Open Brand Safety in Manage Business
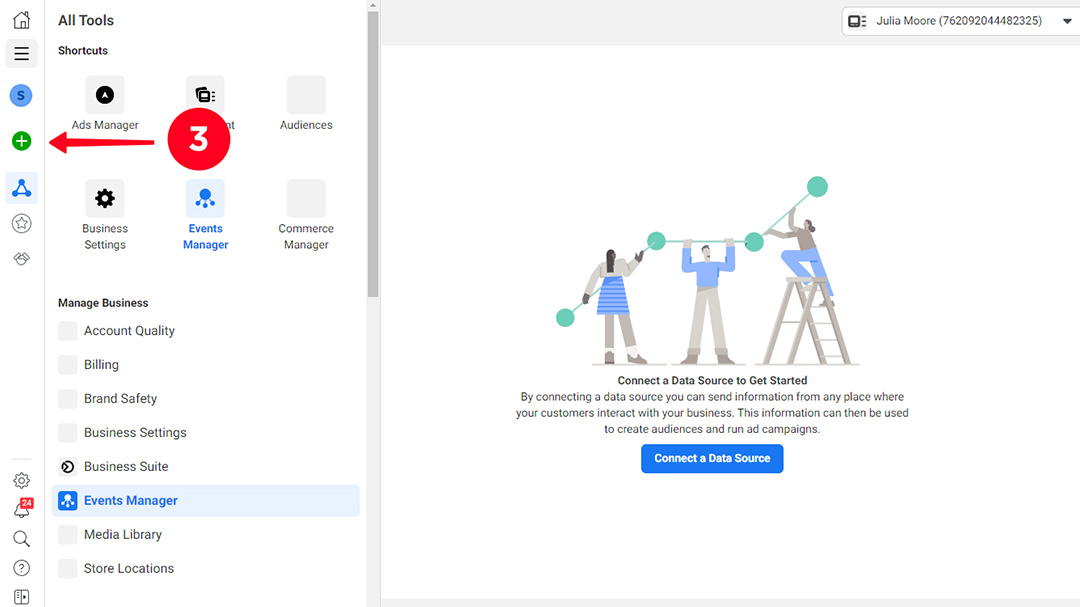Screen dimensions: 1080x607 tap(205, 398)
